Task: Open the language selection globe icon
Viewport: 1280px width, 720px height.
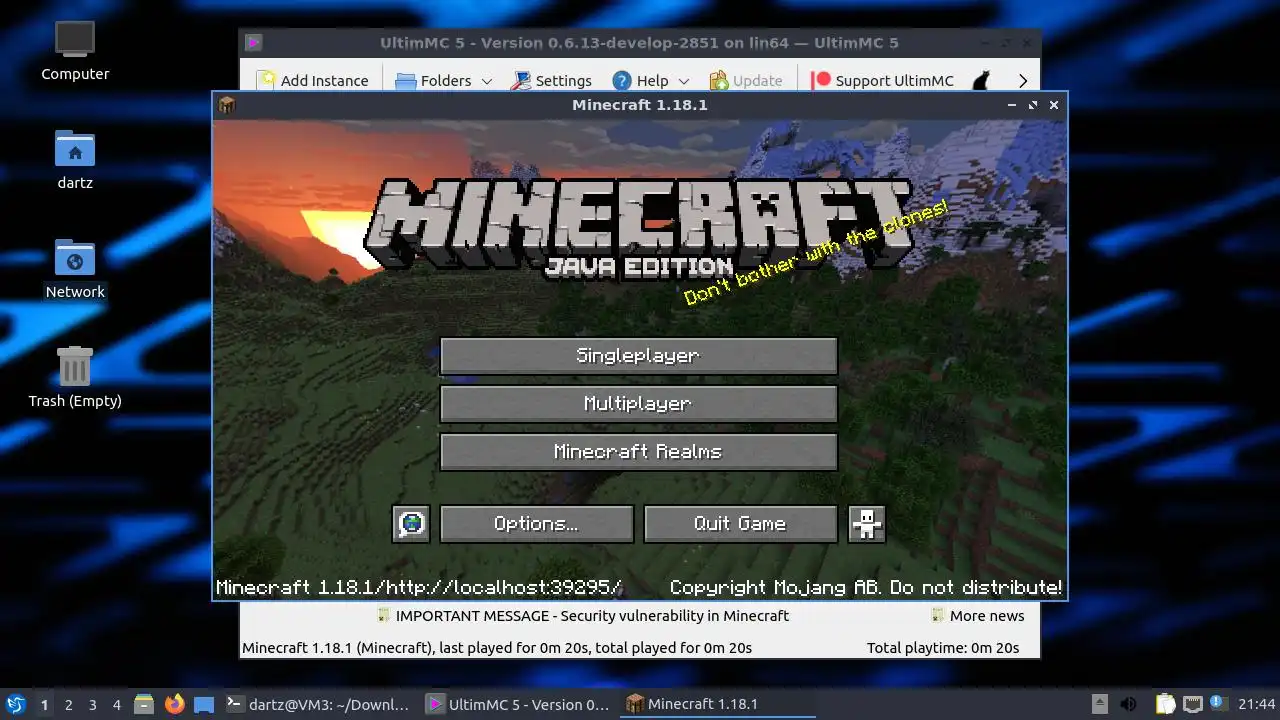Action: (x=411, y=524)
